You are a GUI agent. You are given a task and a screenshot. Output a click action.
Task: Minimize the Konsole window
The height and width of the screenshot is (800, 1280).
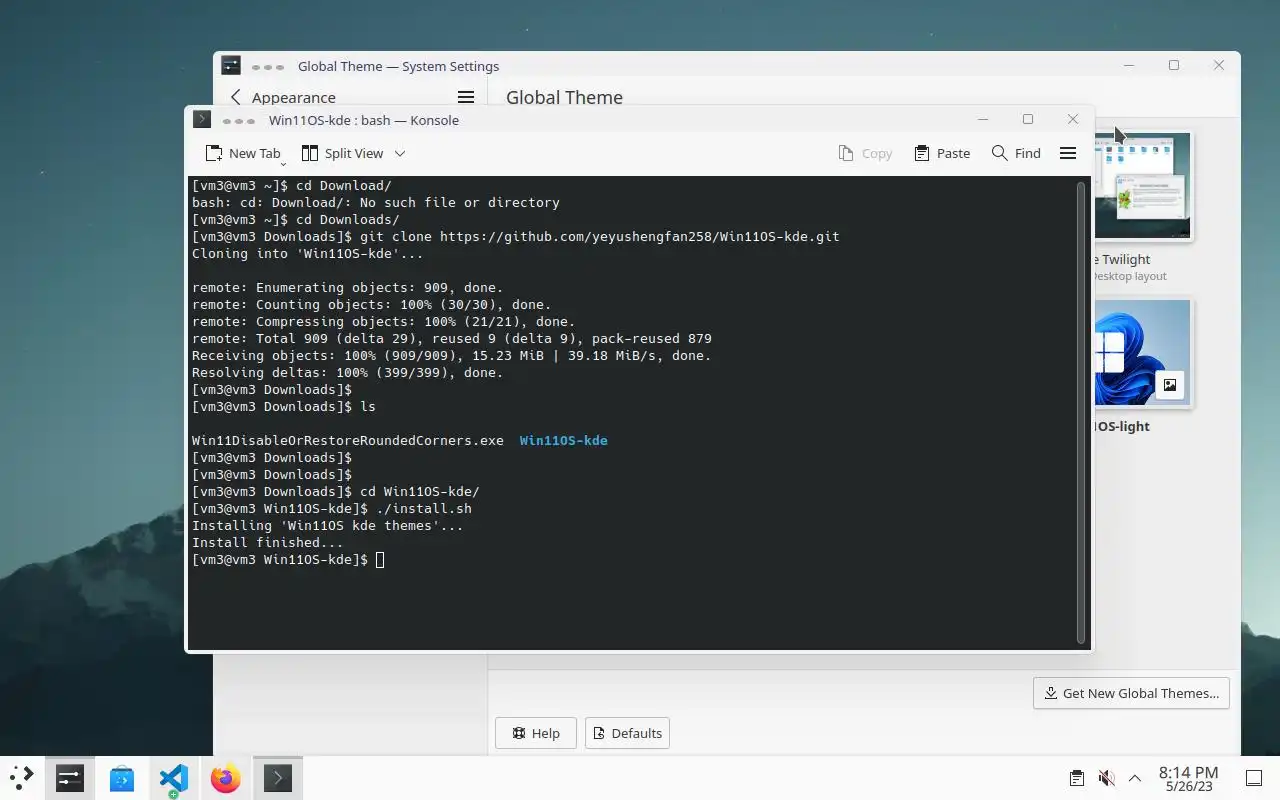982,119
